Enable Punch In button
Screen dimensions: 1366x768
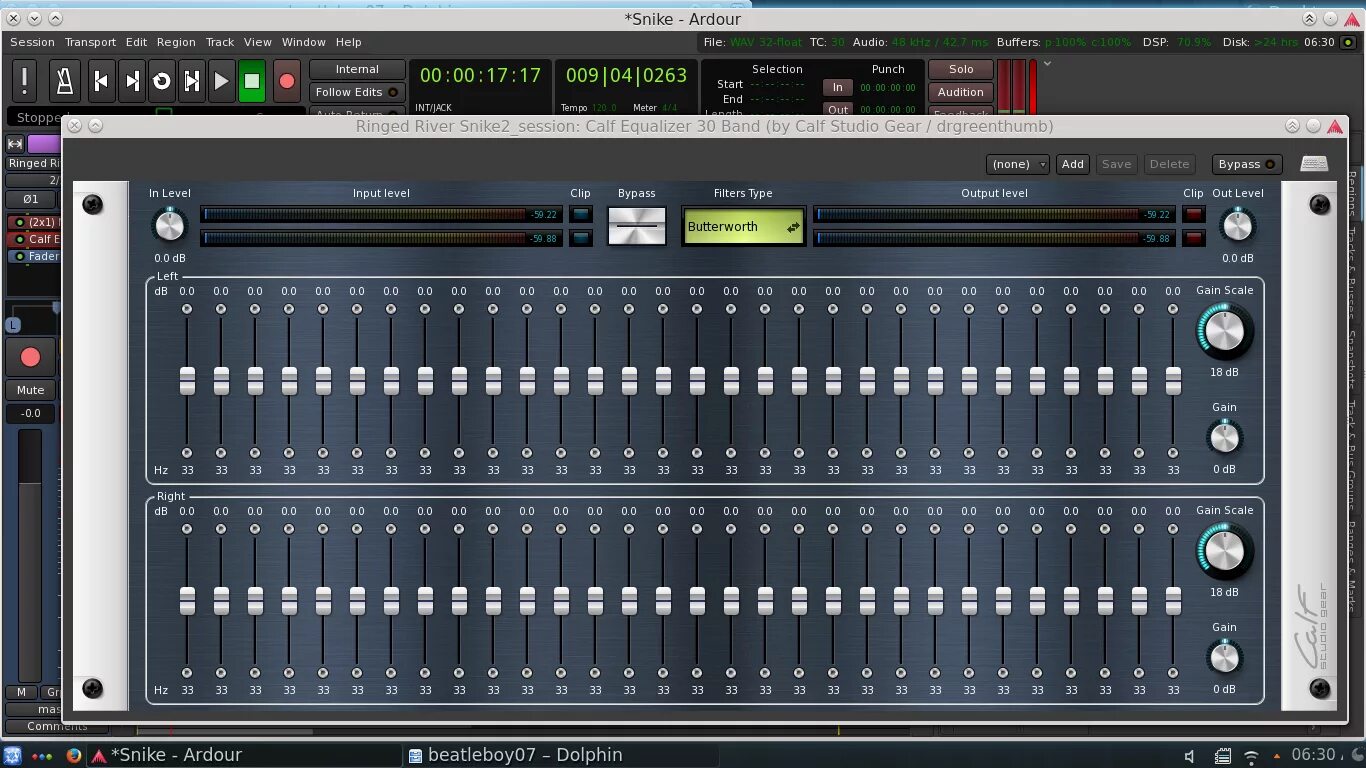[838, 88]
